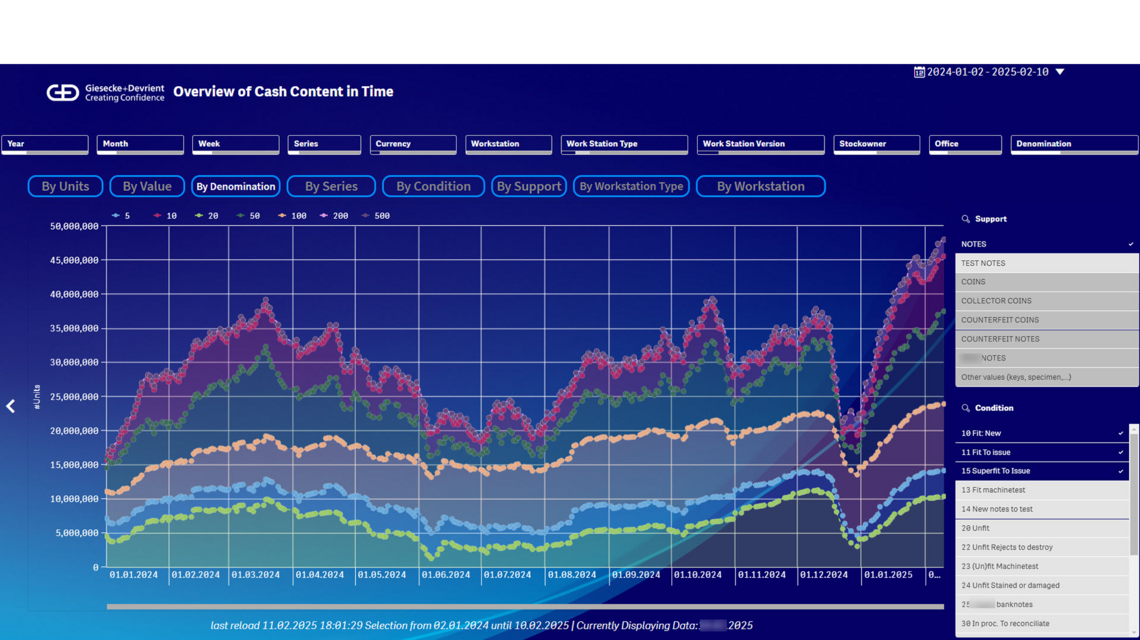
Task: Collapse the left side panel via the arrow
Action: click(x=10, y=405)
